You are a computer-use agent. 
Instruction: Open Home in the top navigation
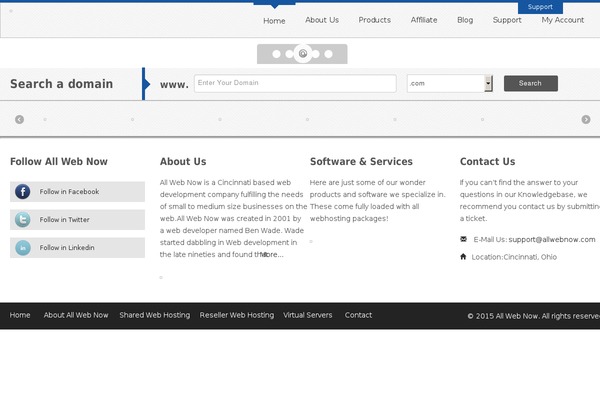point(274,21)
